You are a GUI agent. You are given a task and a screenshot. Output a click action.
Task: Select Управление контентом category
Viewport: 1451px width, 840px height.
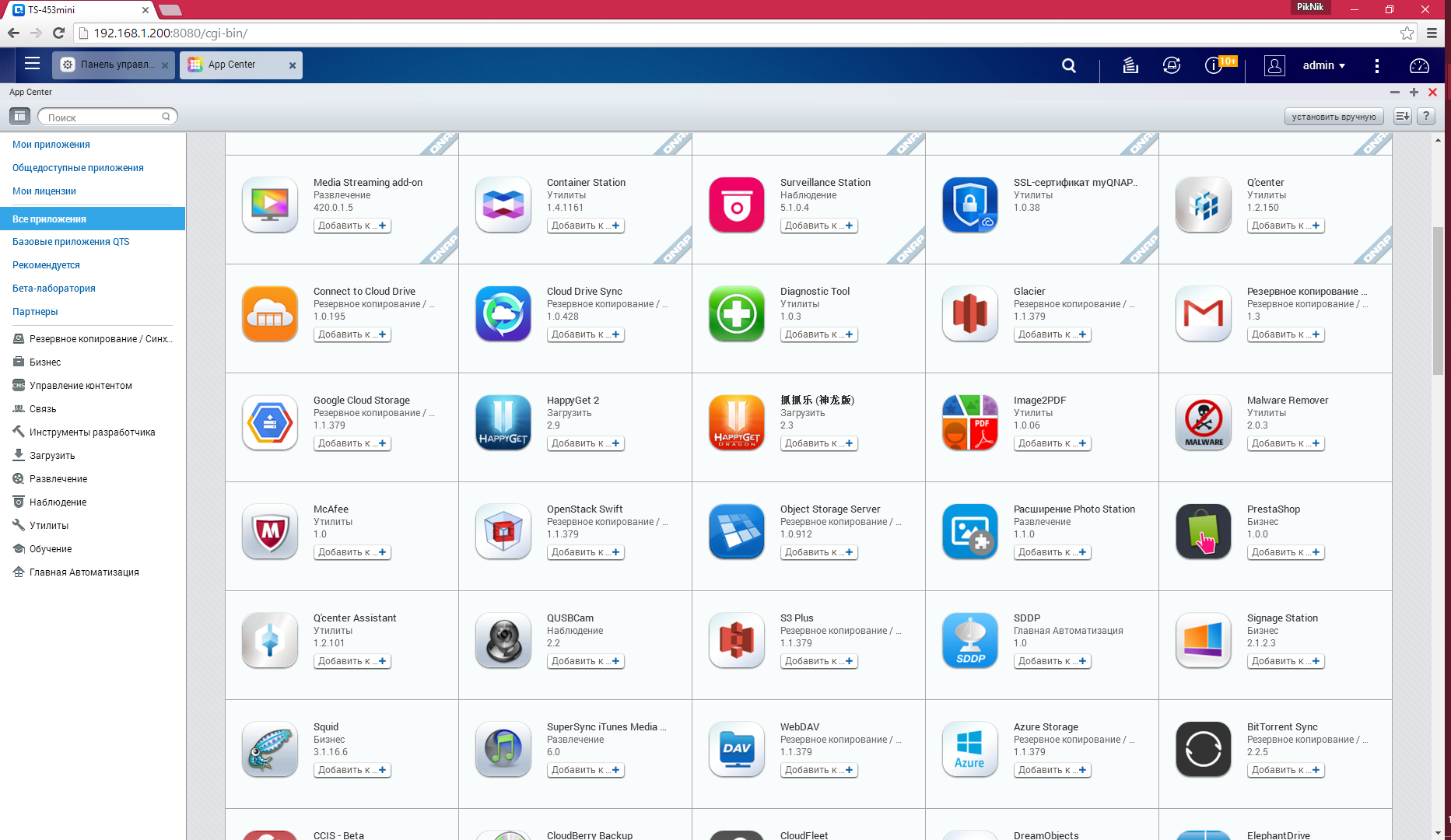pos(72,386)
